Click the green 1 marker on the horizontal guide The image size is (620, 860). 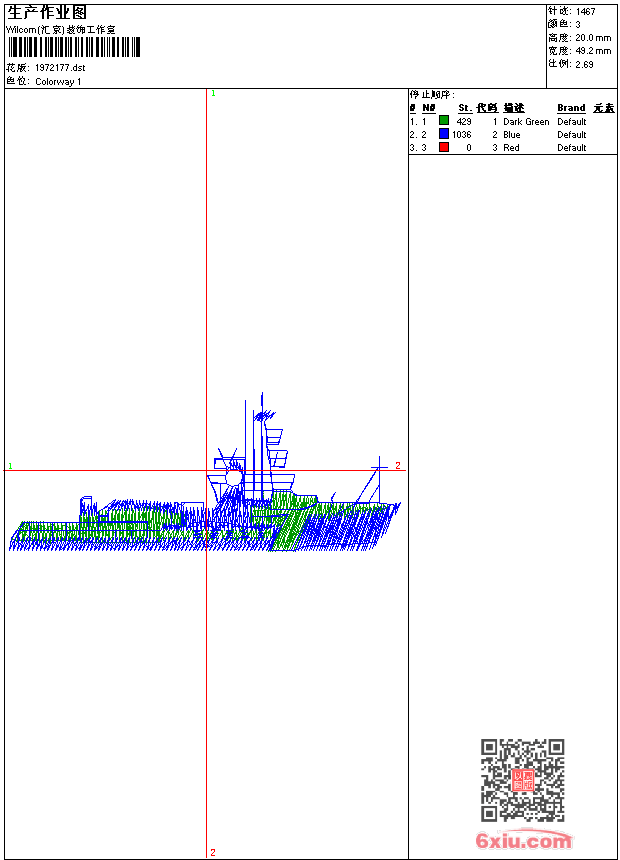coord(10,466)
